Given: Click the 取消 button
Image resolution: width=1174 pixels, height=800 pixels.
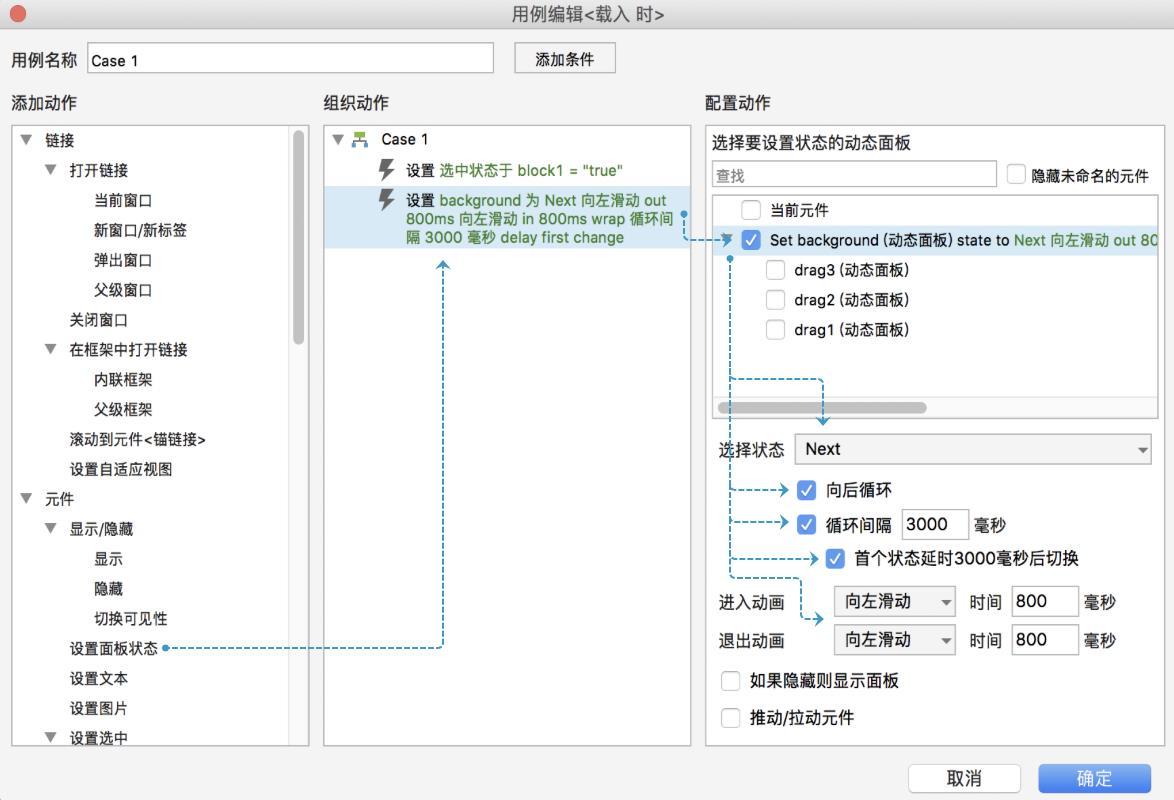Looking at the screenshot, I should pyautogui.click(x=964, y=778).
